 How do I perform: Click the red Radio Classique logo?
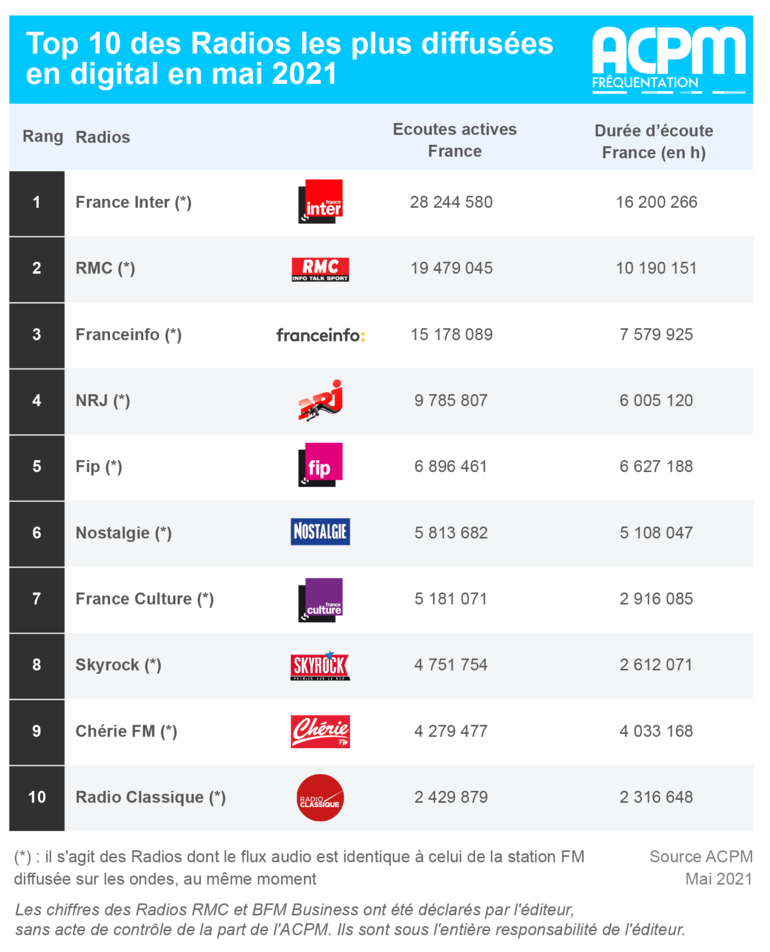[x=320, y=798]
